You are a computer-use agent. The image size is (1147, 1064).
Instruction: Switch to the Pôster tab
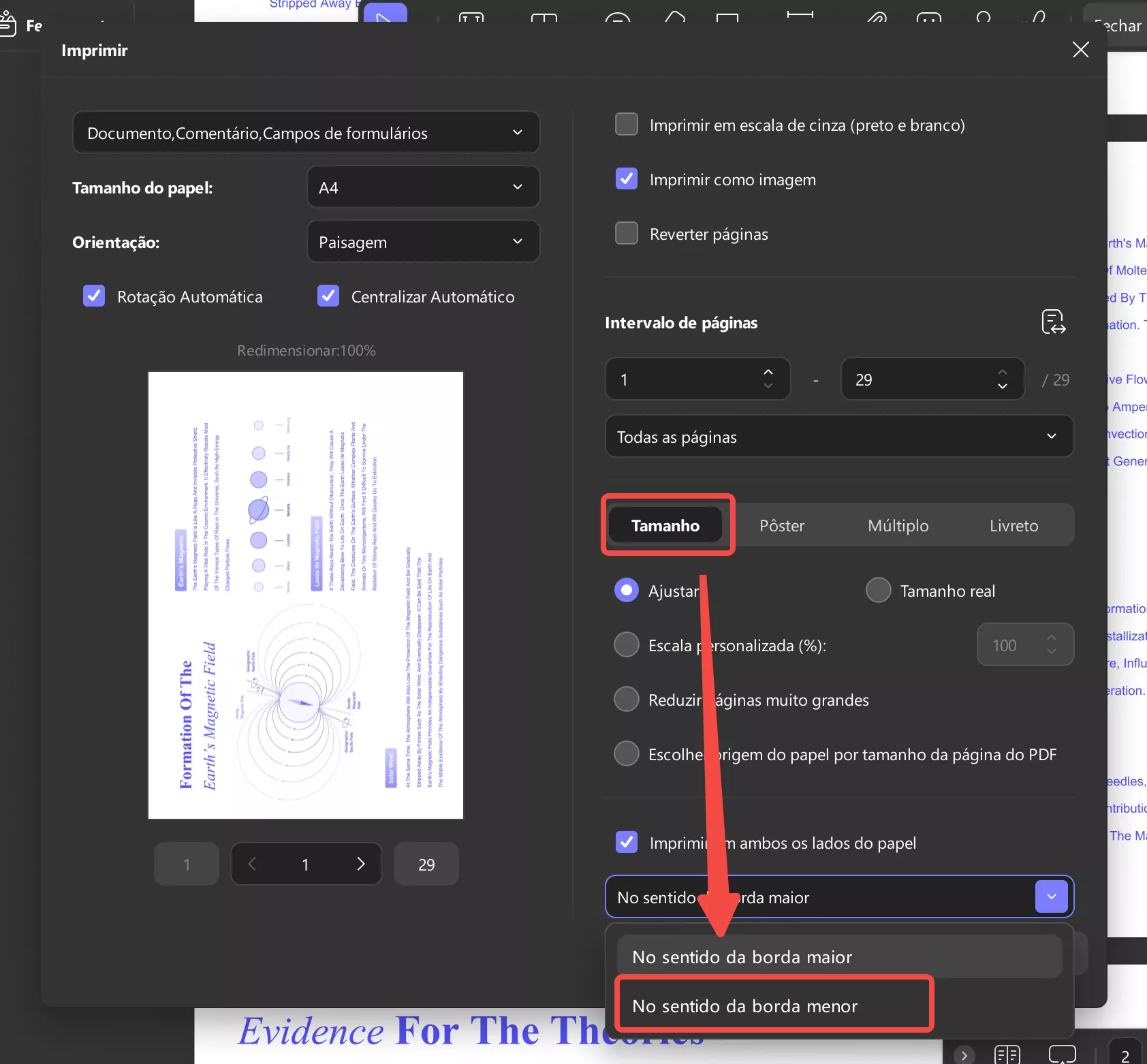click(782, 525)
